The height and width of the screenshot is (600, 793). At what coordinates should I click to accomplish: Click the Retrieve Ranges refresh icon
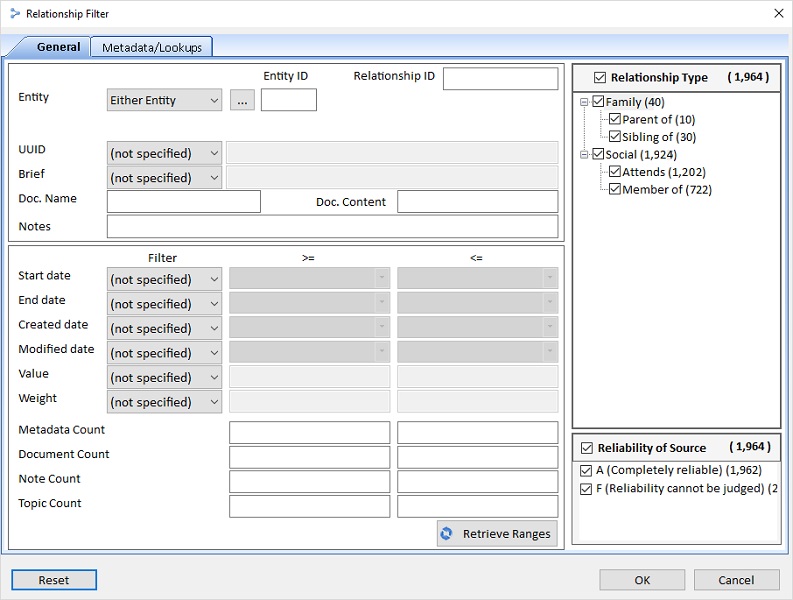446,534
